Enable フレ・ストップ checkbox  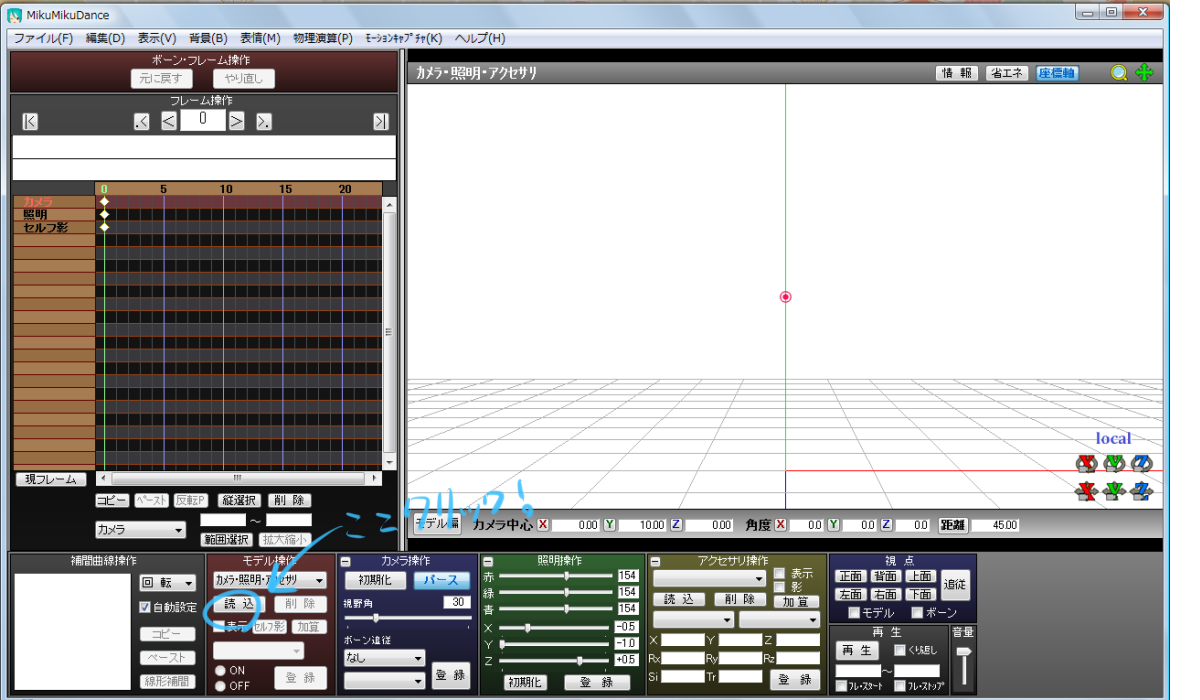pos(899,686)
